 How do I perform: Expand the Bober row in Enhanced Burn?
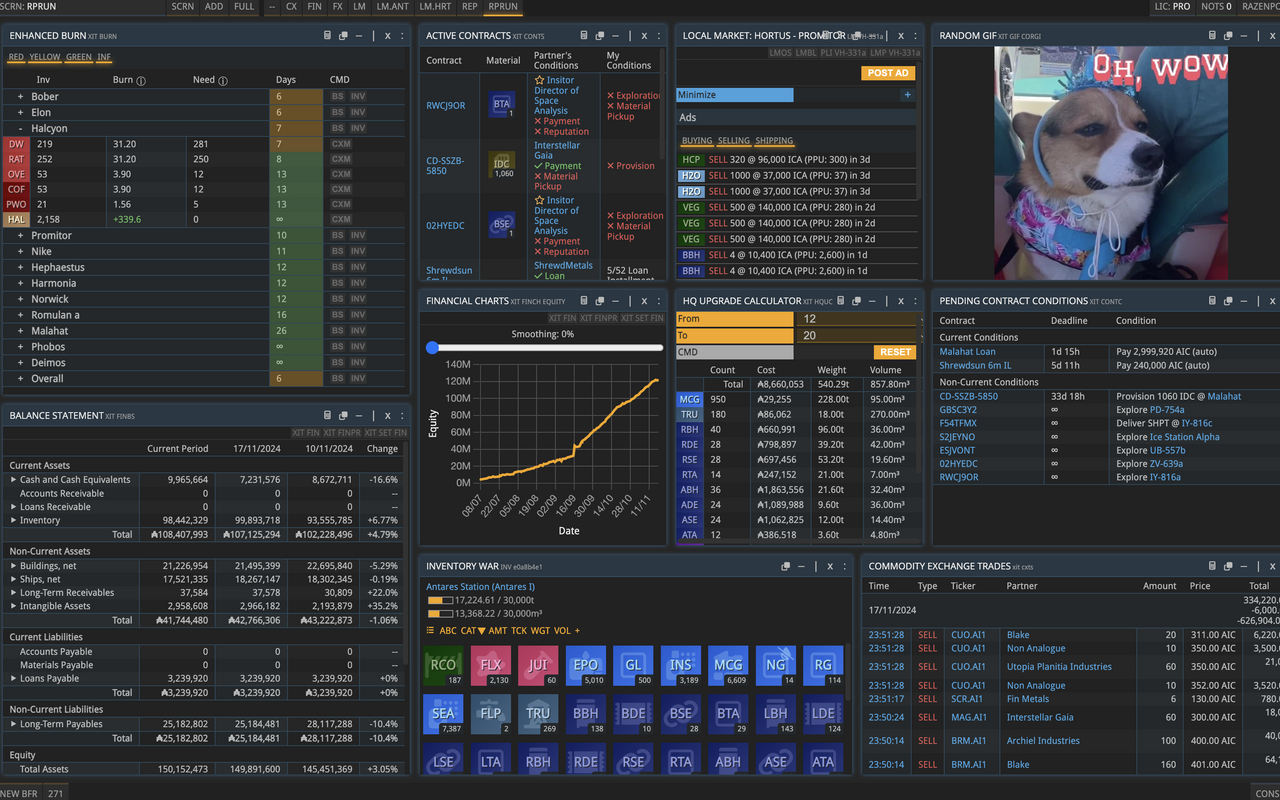coord(20,97)
